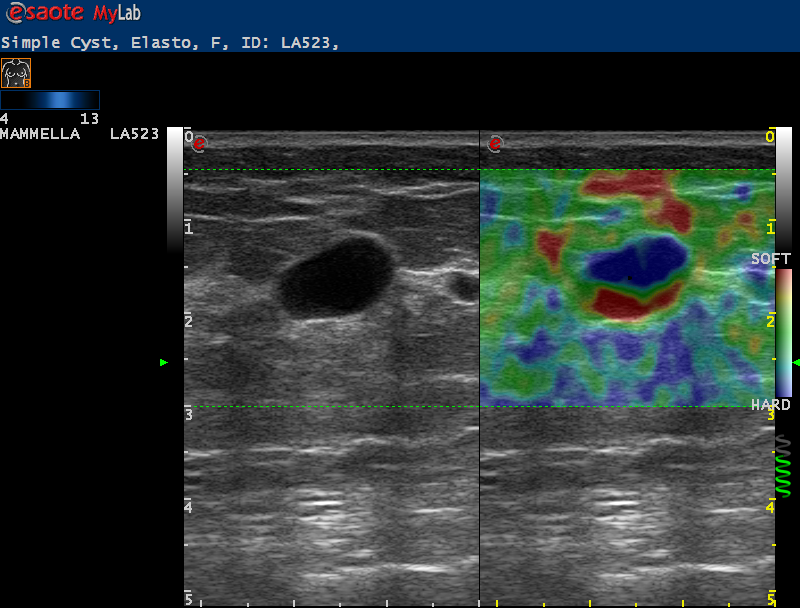This screenshot has width=800, height=608.
Task: Click the left green focus arrow marker
Action: (x=164, y=362)
